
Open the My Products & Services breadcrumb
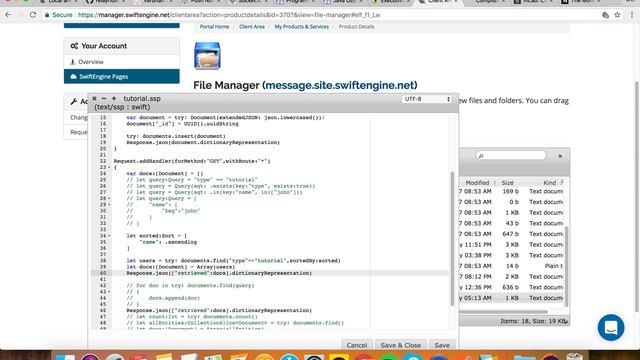tap(302, 27)
